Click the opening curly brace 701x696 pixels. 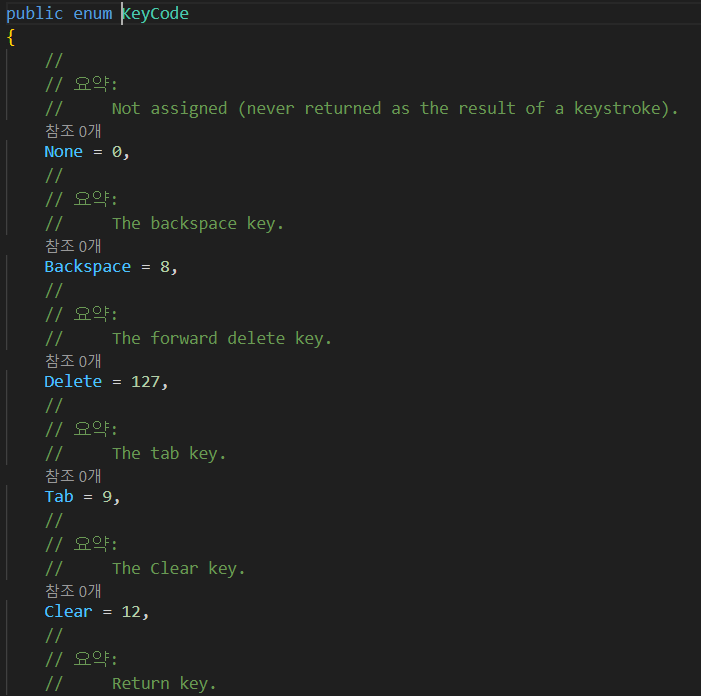[x=11, y=37]
